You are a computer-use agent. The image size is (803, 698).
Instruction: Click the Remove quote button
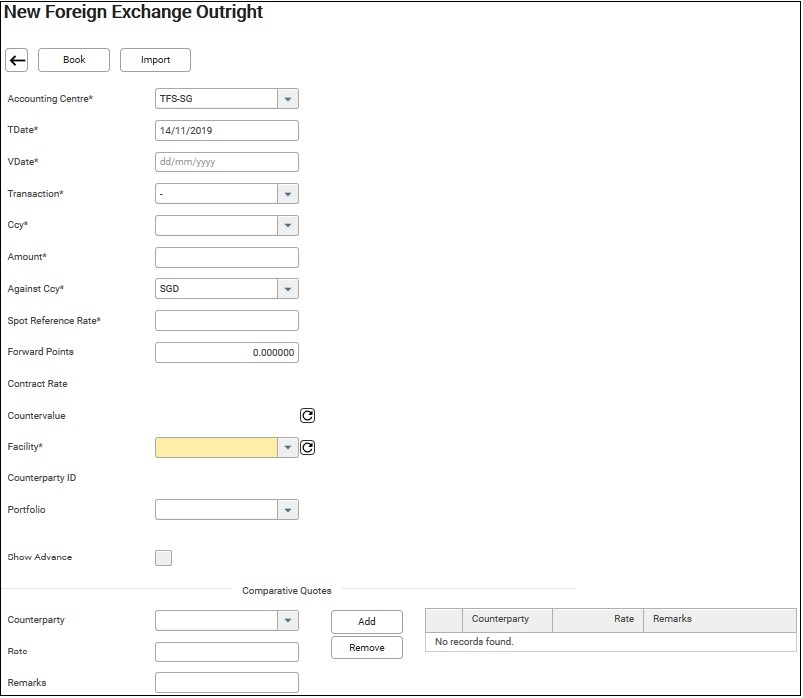pos(367,648)
